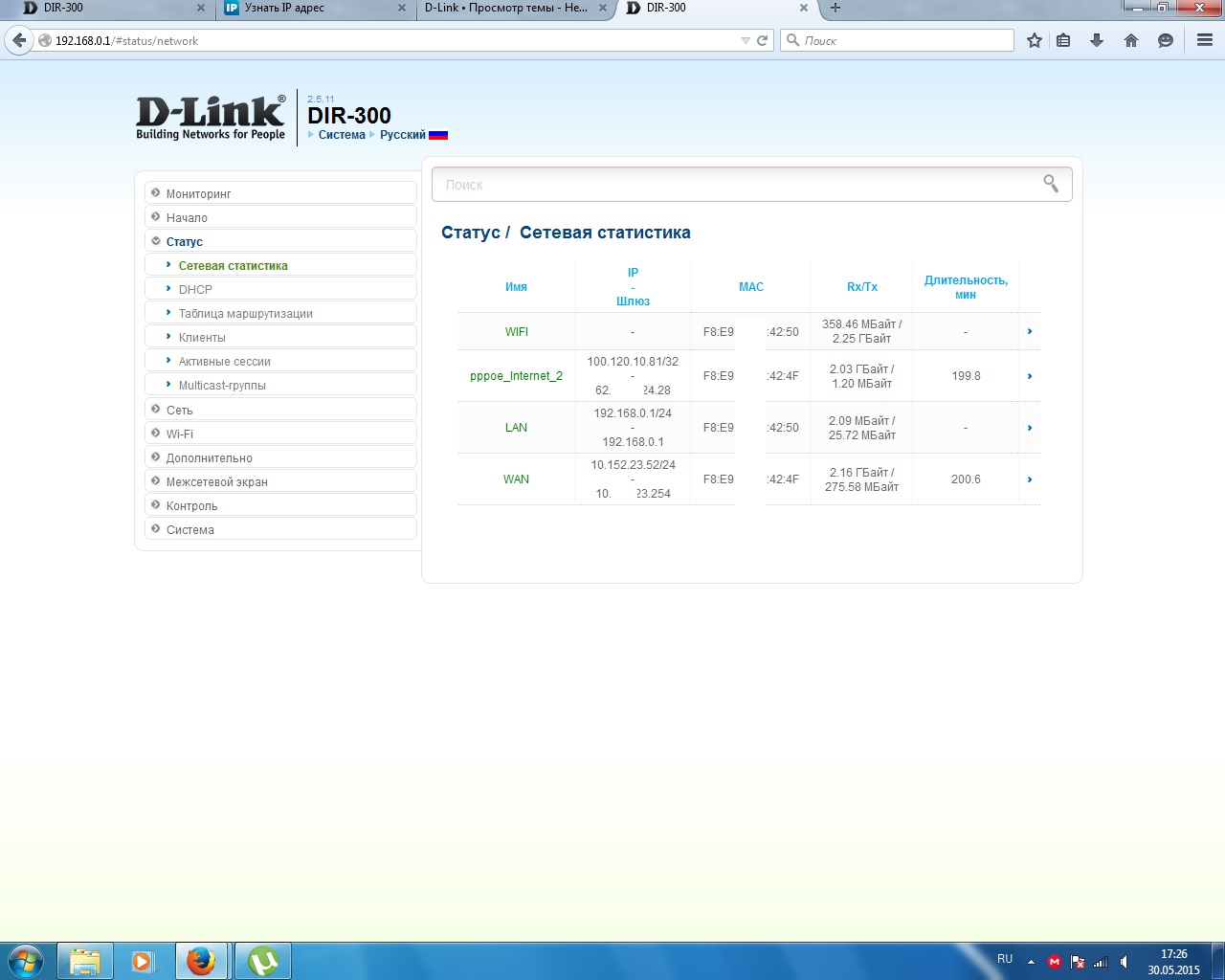Click the D-Link logo
Screen dimensions: 1225x980
coord(211,118)
